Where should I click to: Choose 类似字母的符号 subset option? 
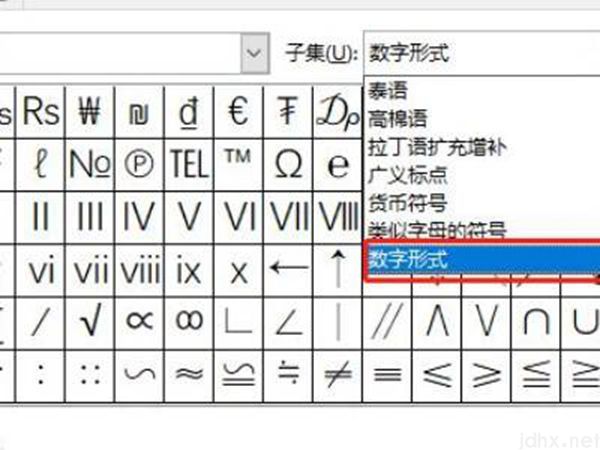pyautogui.click(x=482, y=230)
